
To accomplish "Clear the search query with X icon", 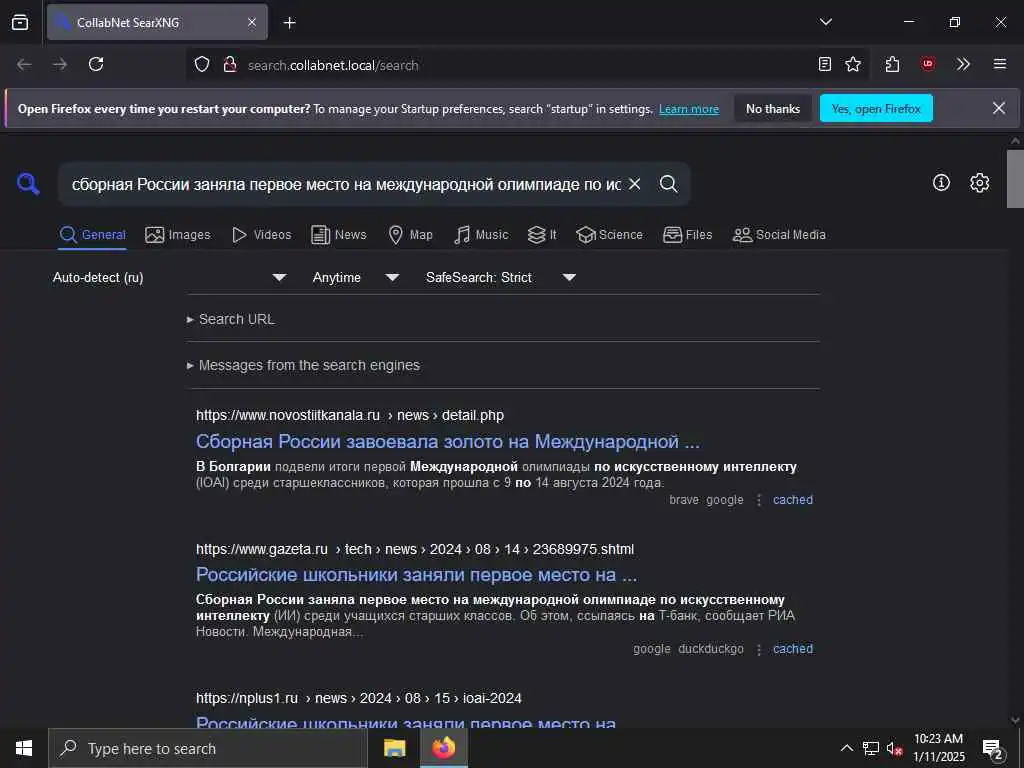I will [634, 184].
